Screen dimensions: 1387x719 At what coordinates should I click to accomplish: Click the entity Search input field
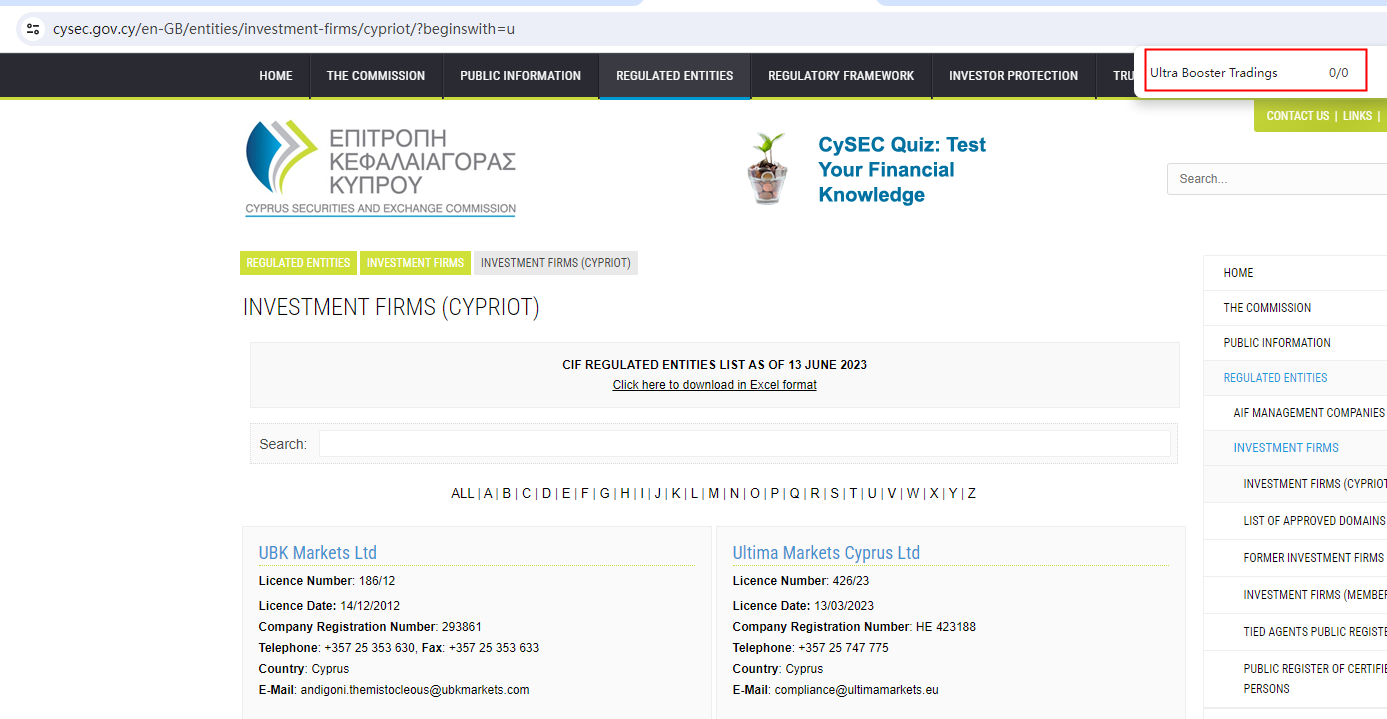(x=744, y=444)
